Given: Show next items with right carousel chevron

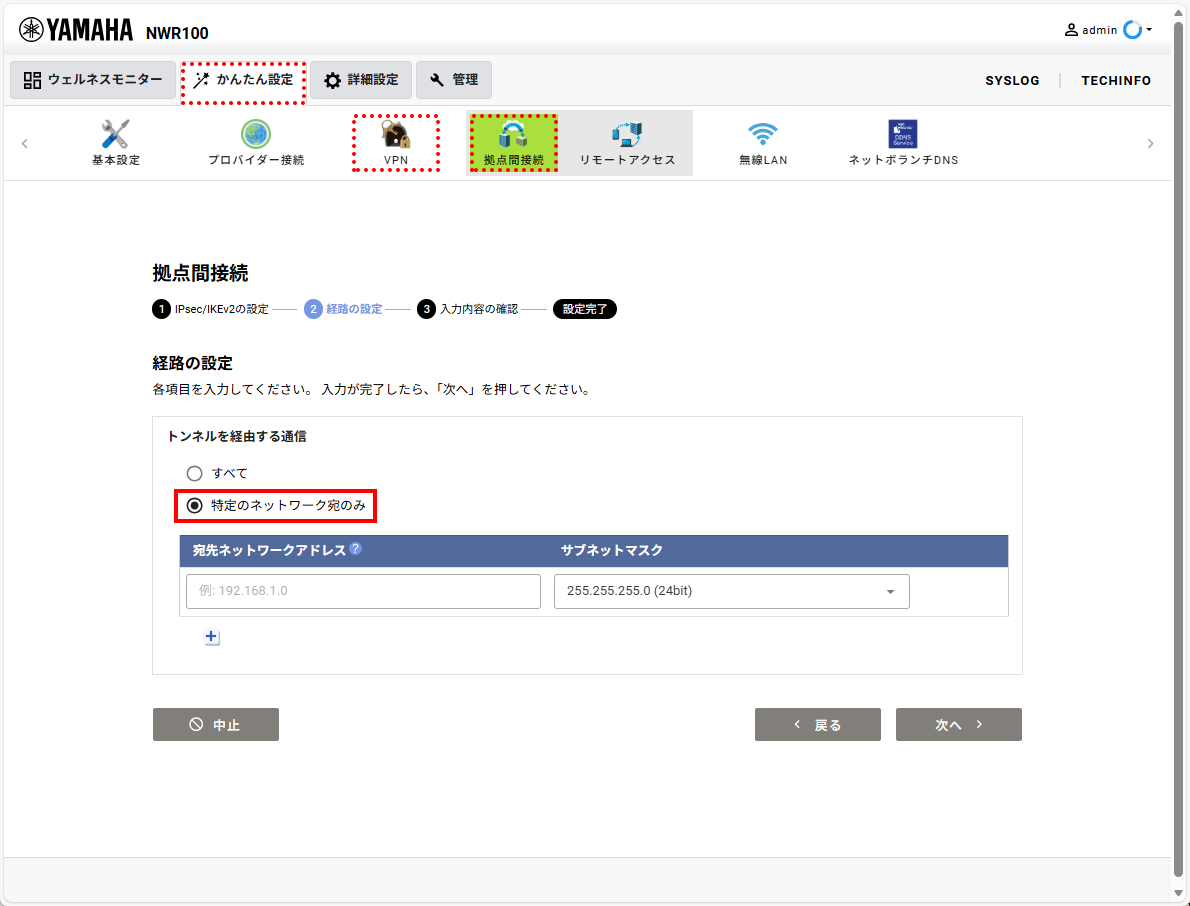Looking at the screenshot, I should click(1150, 143).
